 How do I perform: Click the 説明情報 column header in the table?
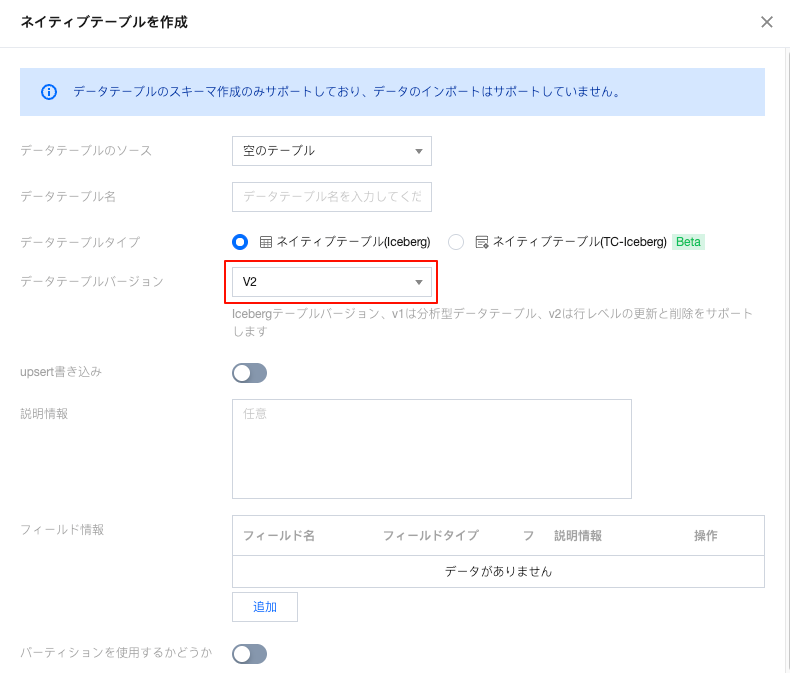[x=578, y=536]
